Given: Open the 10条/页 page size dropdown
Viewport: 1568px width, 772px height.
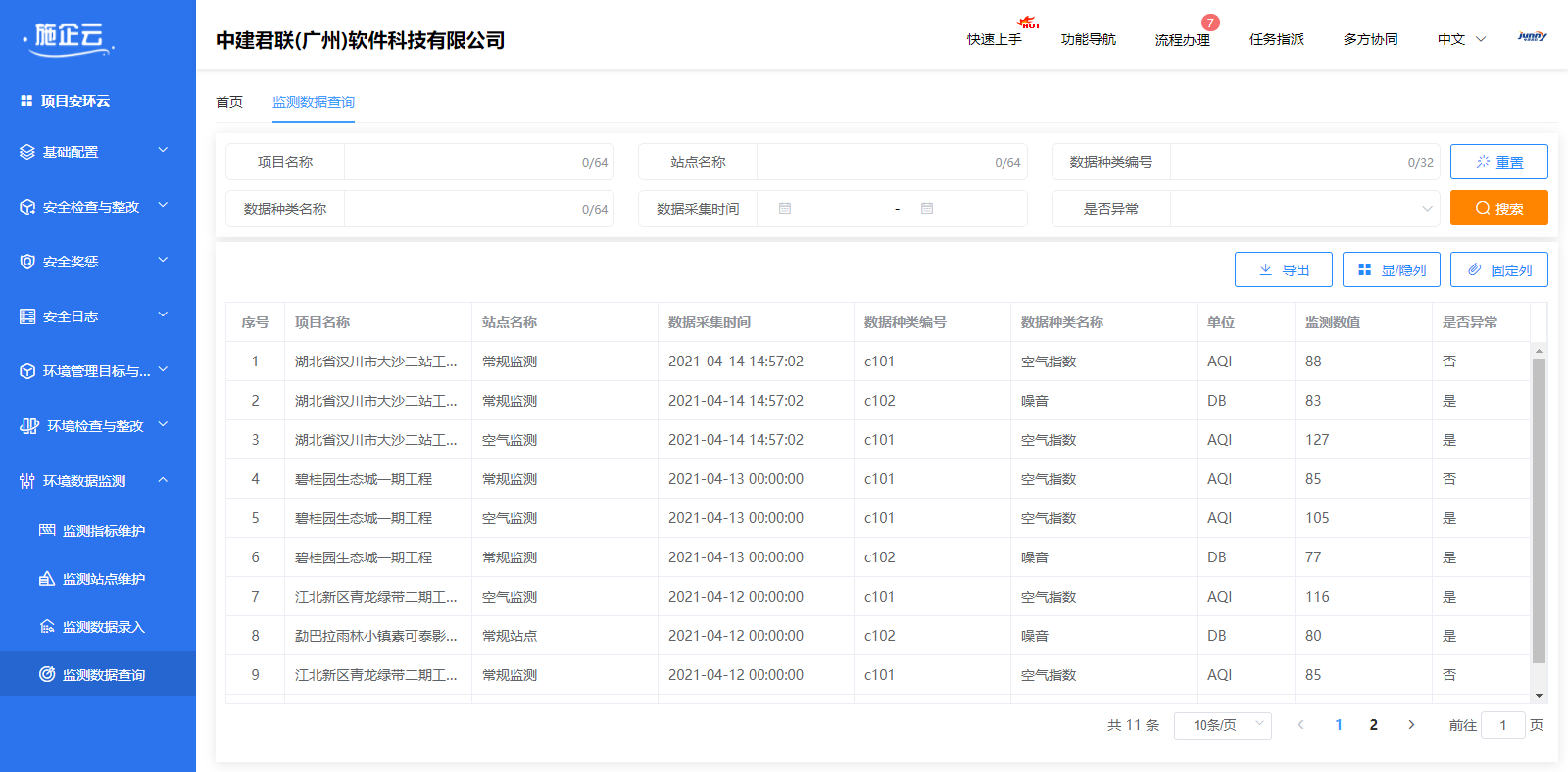Looking at the screenshot, I should 1222,725.
